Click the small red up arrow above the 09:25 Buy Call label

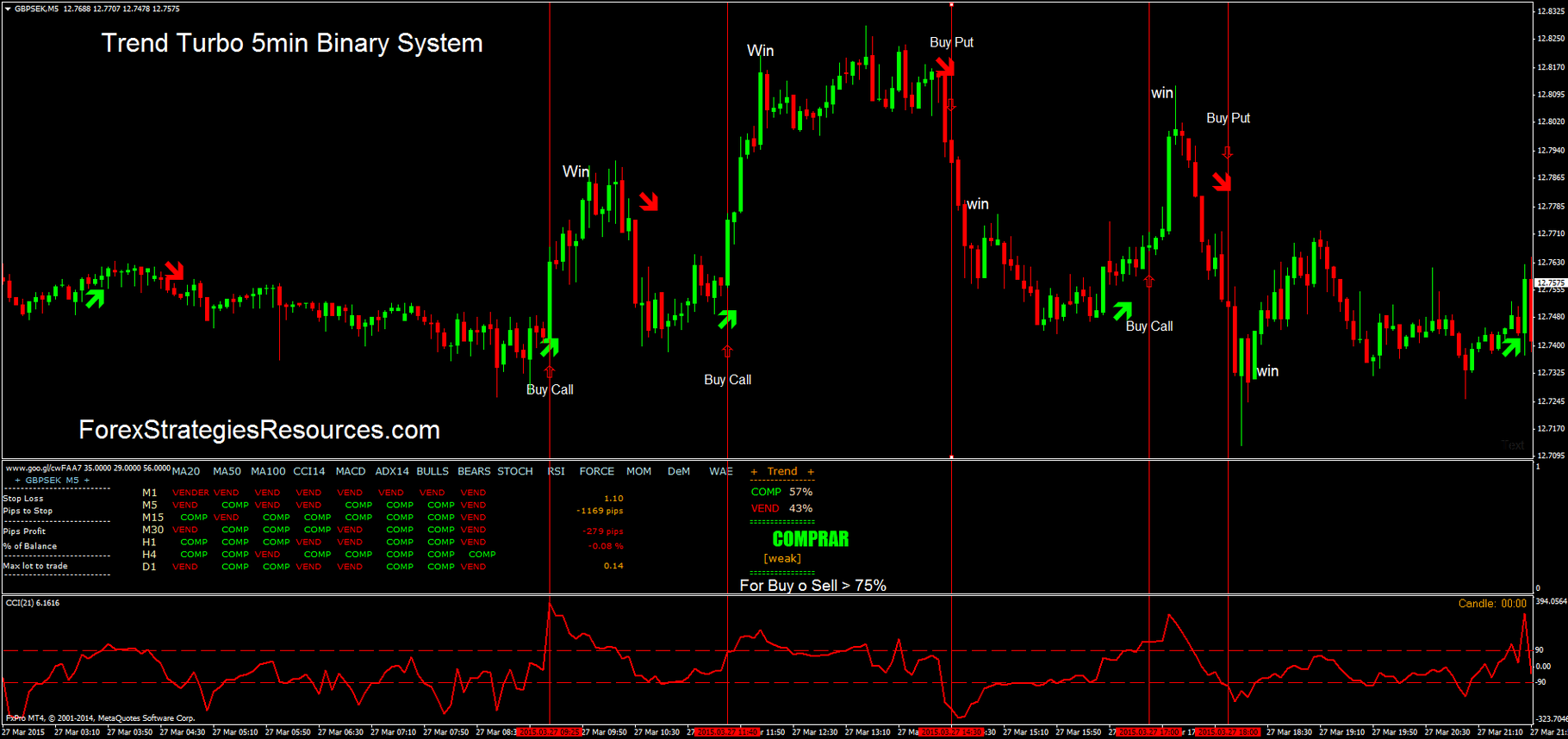(x=550, y=372)
